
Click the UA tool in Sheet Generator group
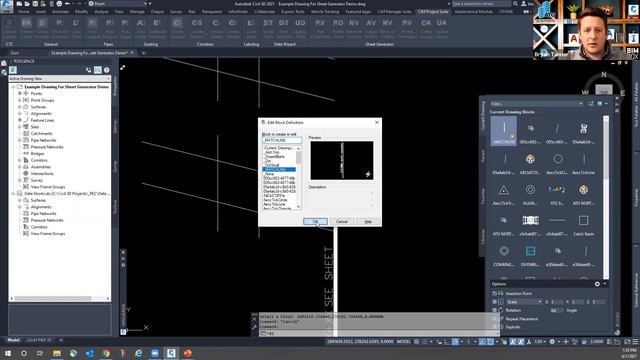click(442, 28)
